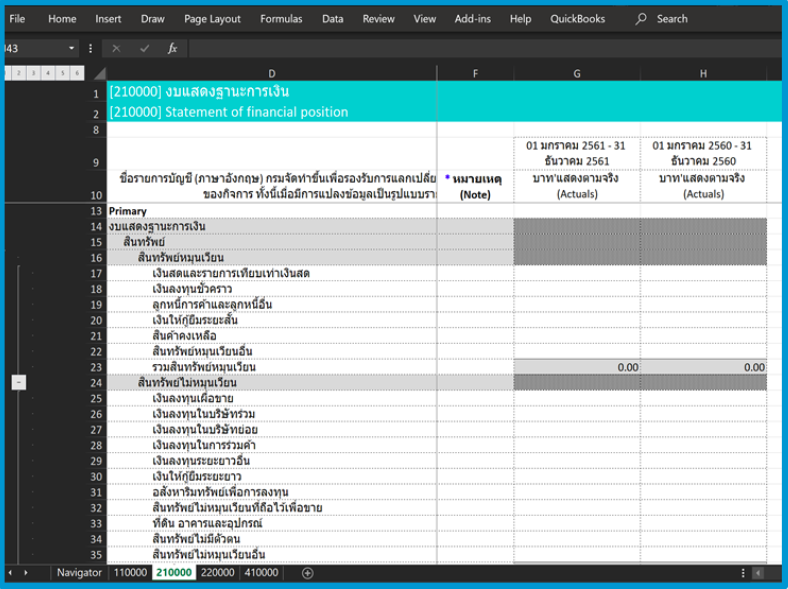788x589 pixels.
Task: Click the 2561 Actuals header in column G
Action: pyautogui.click(x=576, y=186)
